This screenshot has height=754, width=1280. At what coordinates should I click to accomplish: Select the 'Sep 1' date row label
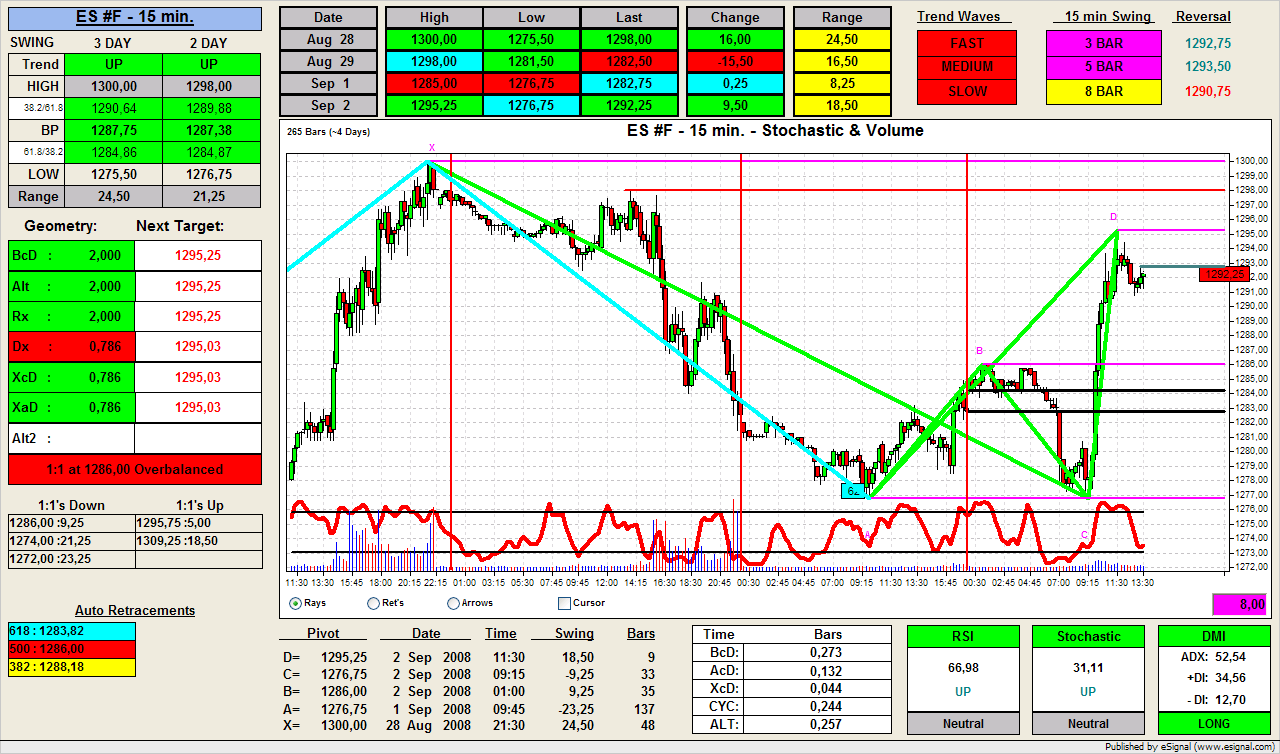click(x=328, y=83)
